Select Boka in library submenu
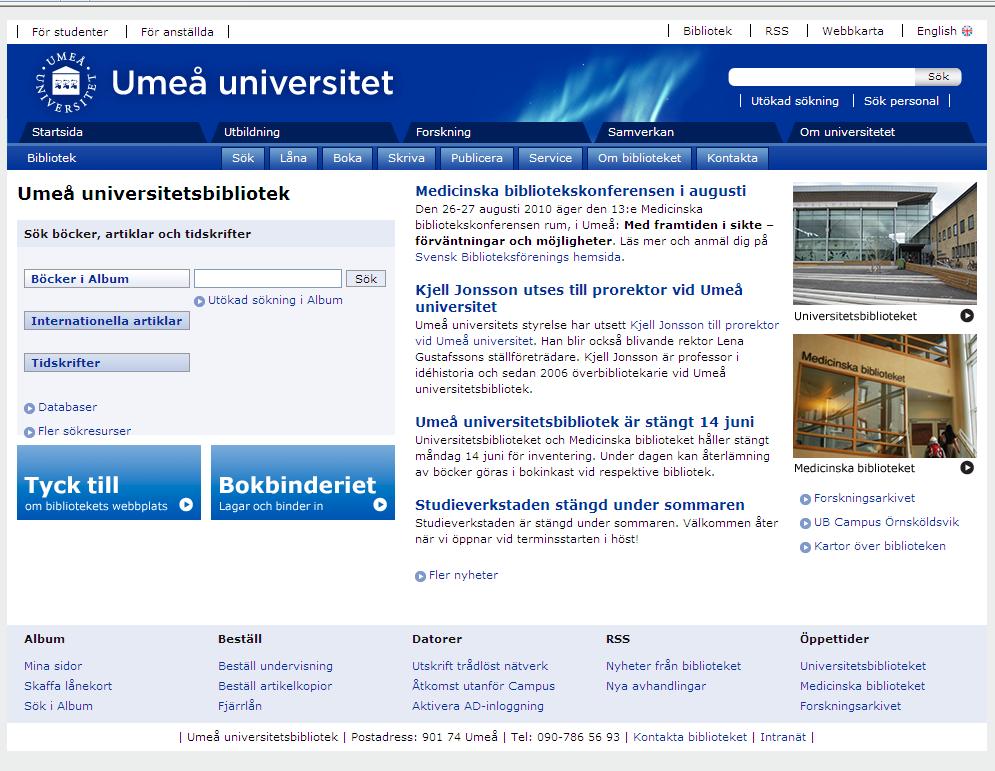Viewport: 995px width, 771px height. point(347,158)
